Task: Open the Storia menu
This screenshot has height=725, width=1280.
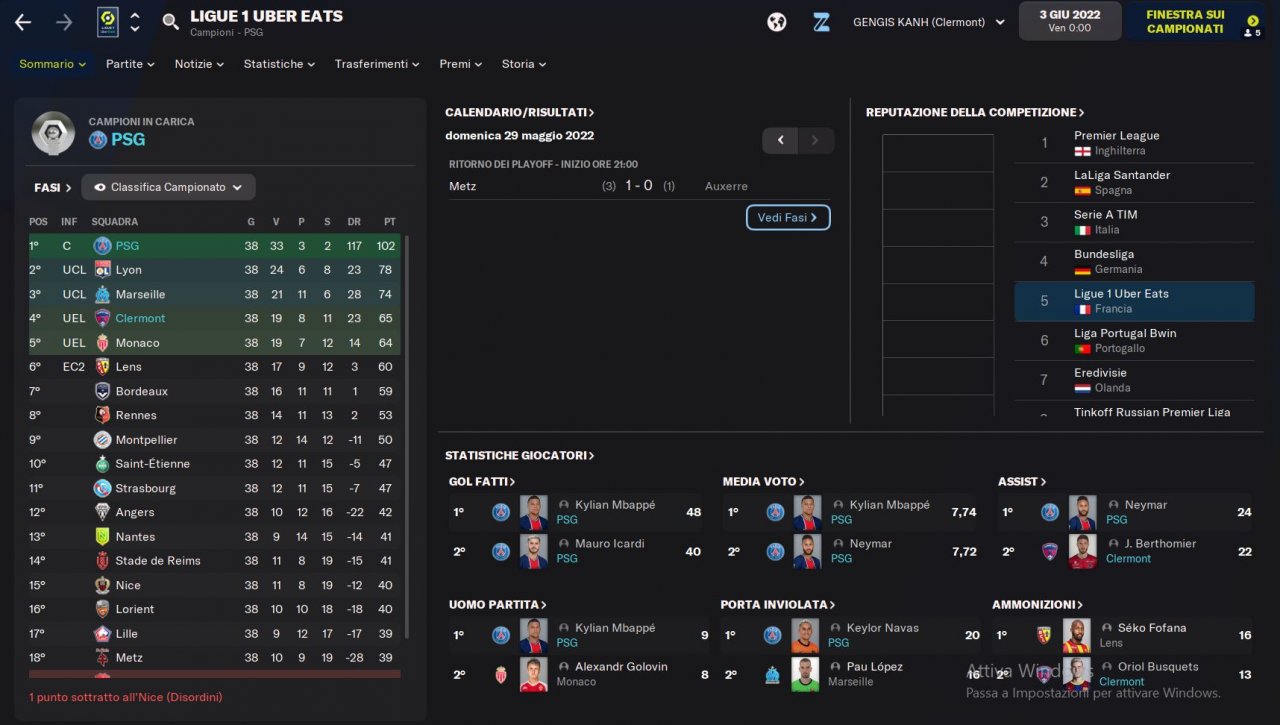Action: coord(523,64)
